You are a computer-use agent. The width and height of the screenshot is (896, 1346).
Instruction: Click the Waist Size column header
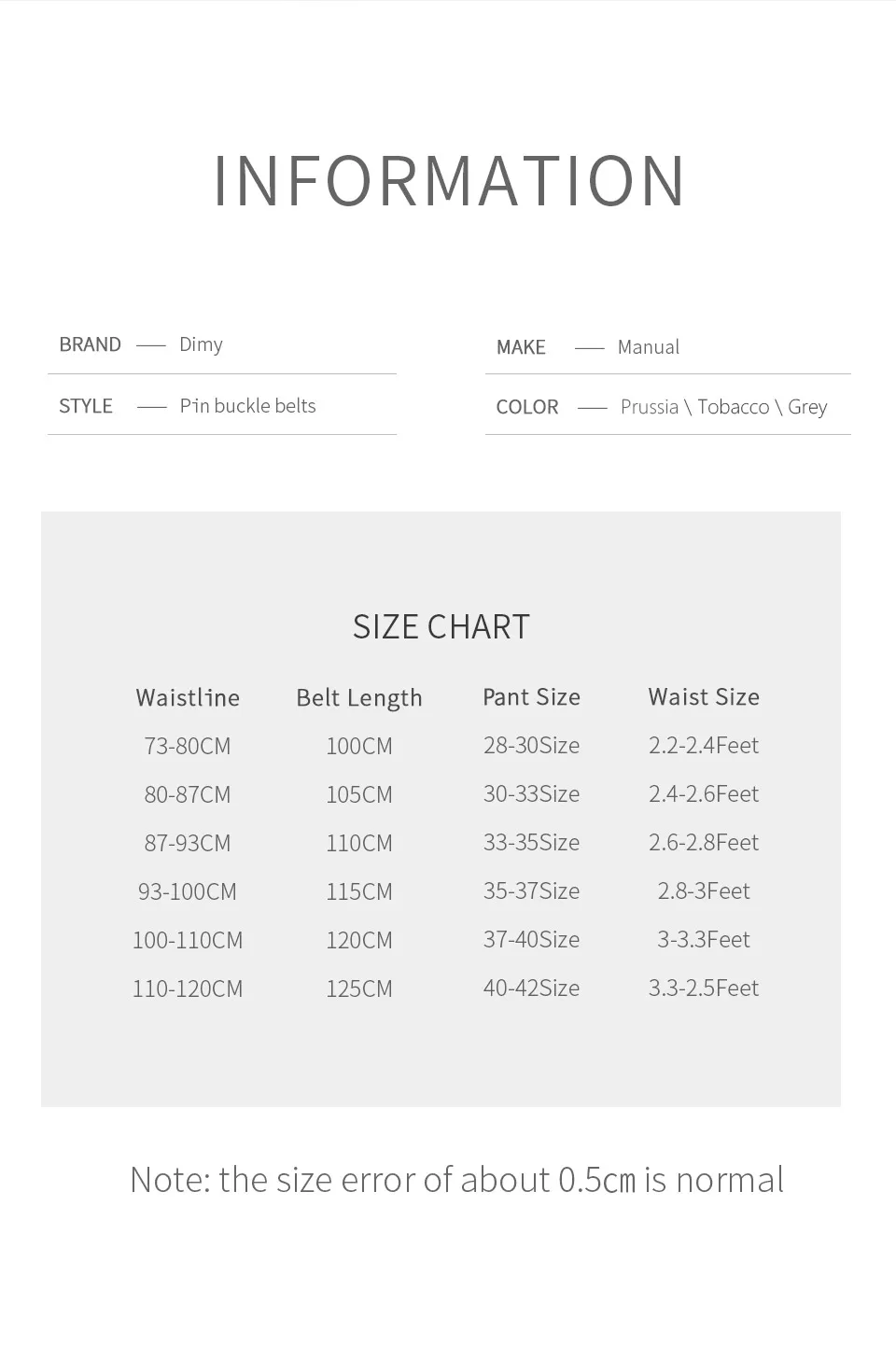click(704, 697)
